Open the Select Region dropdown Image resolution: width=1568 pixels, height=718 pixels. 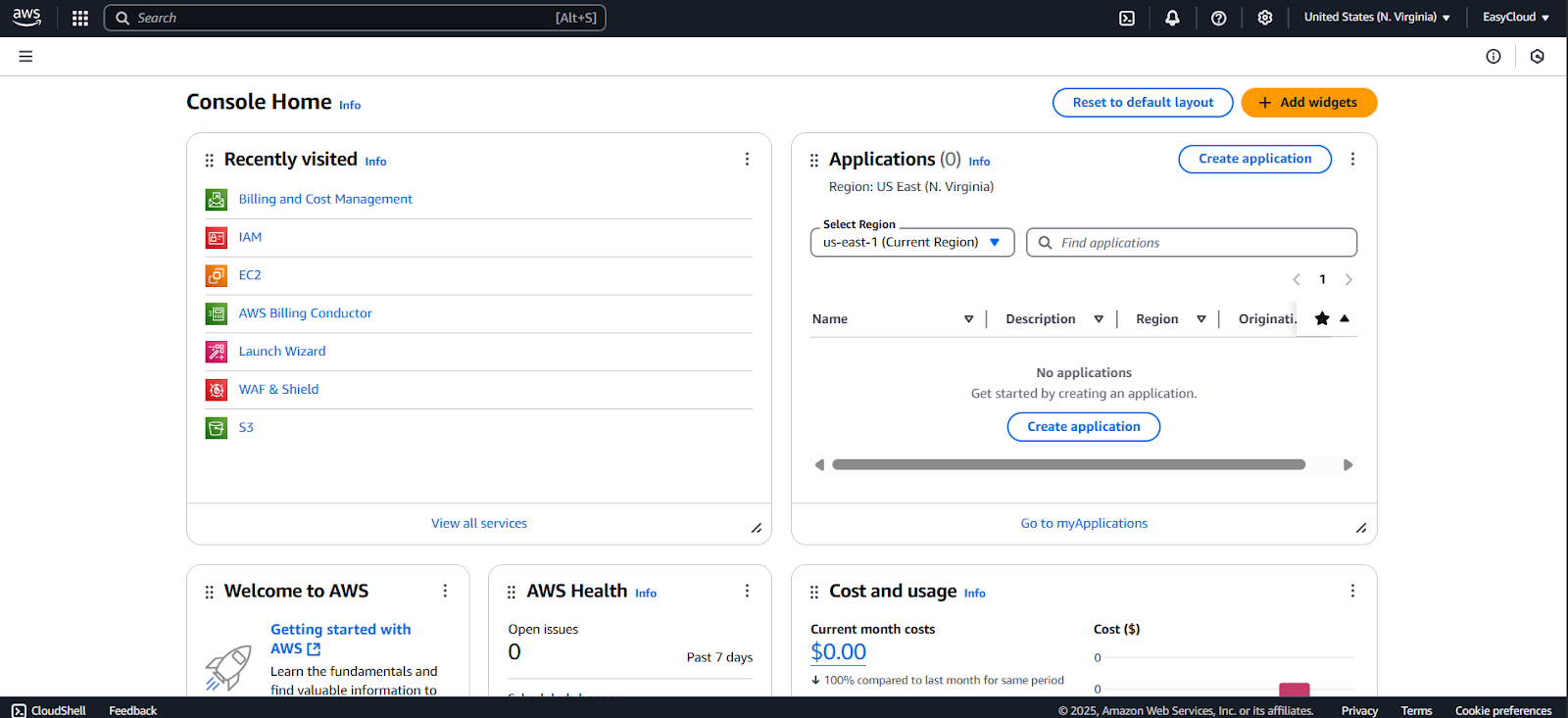coord(912,242)
